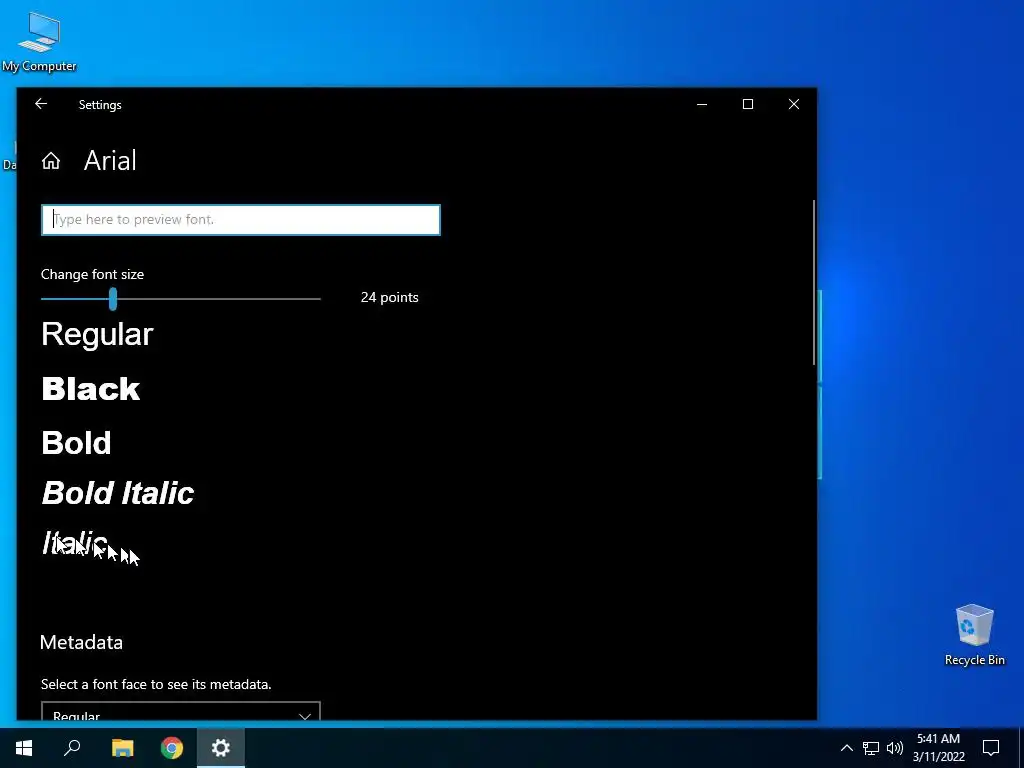This screenshot has width=1024, height=768.
Task: Go back using the Settings back arrow
Action: click(41, 104)
